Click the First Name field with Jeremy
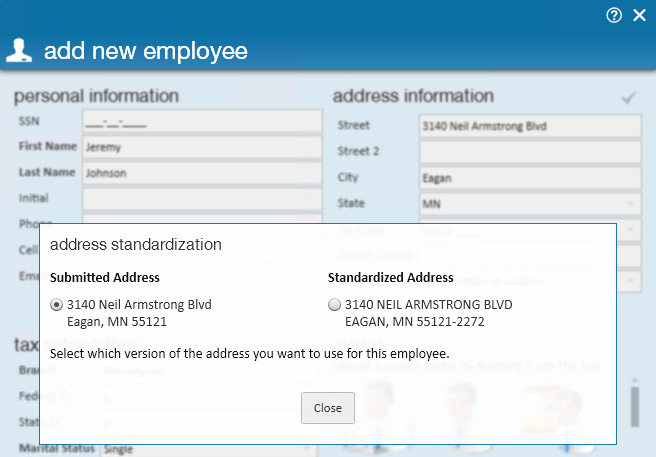 tap(202, 147)
